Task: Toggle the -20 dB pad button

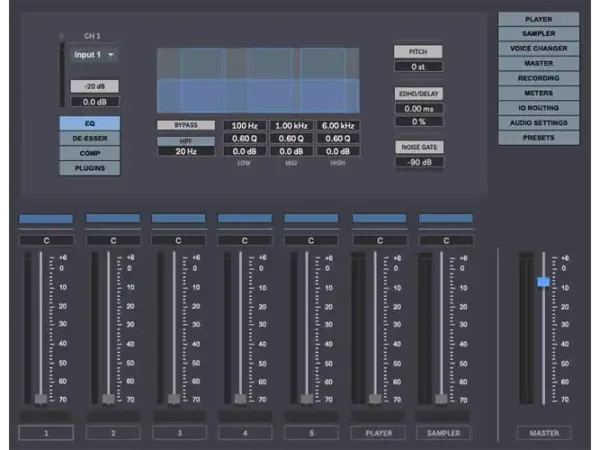Action: [95, 86]
